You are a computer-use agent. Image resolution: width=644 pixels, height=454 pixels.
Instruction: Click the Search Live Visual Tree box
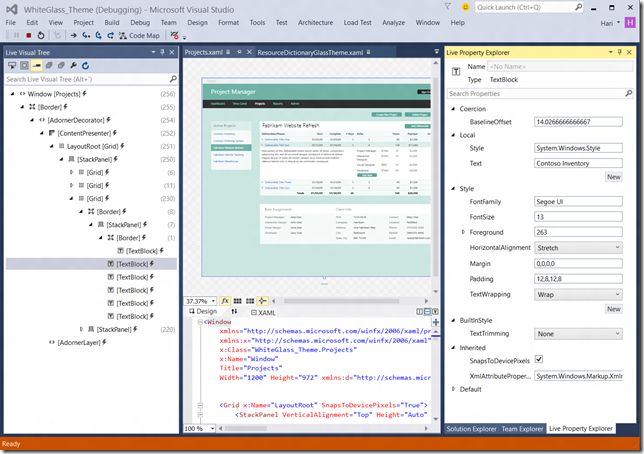[91, 79]
